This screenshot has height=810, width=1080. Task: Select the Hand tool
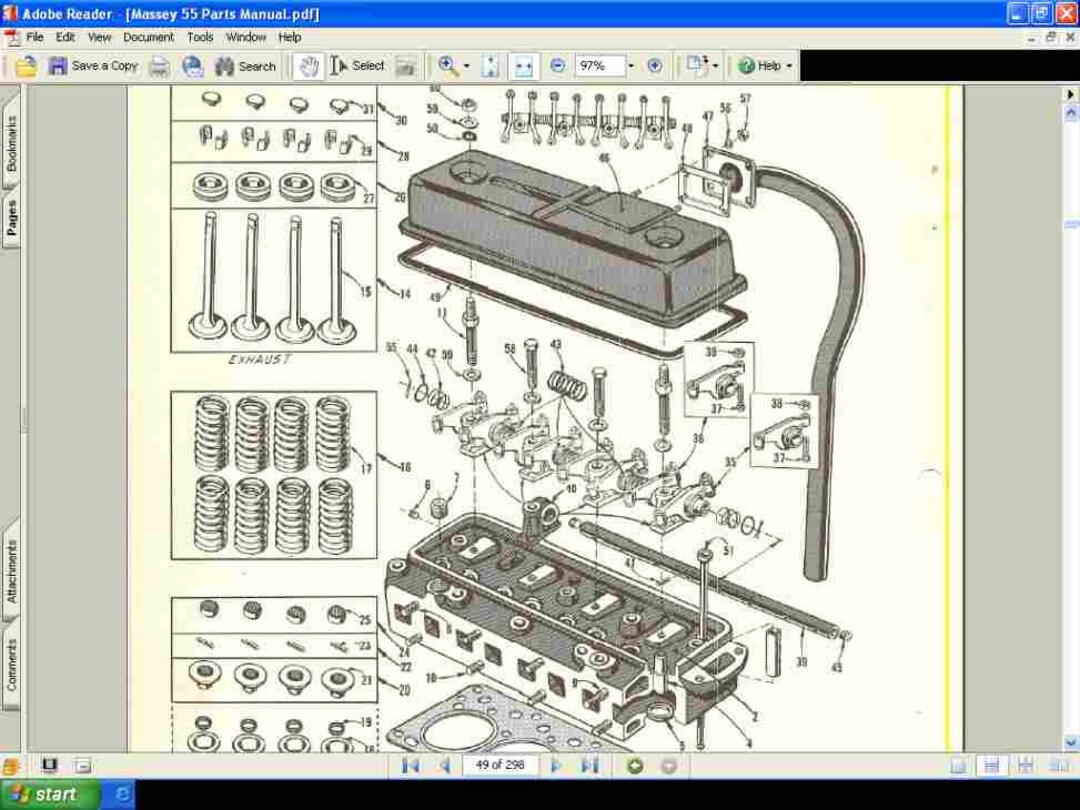click(x=307, y=66)
